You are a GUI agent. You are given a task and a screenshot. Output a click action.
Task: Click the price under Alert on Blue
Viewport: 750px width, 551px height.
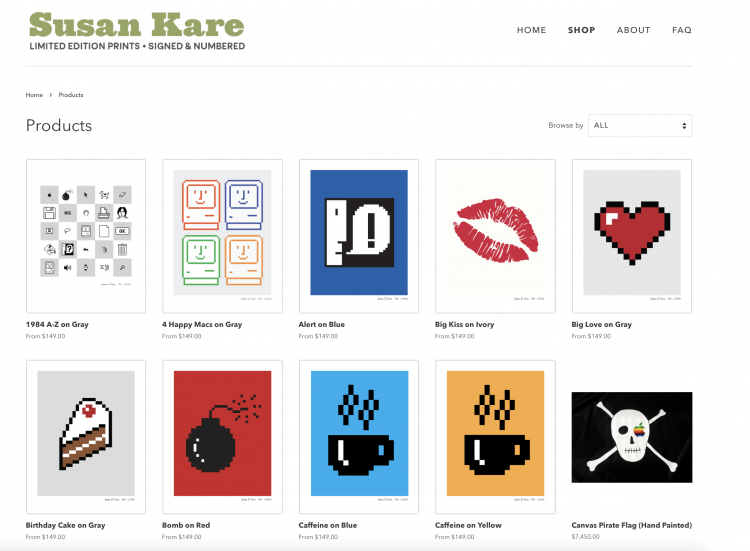click(x=318, y=336)
